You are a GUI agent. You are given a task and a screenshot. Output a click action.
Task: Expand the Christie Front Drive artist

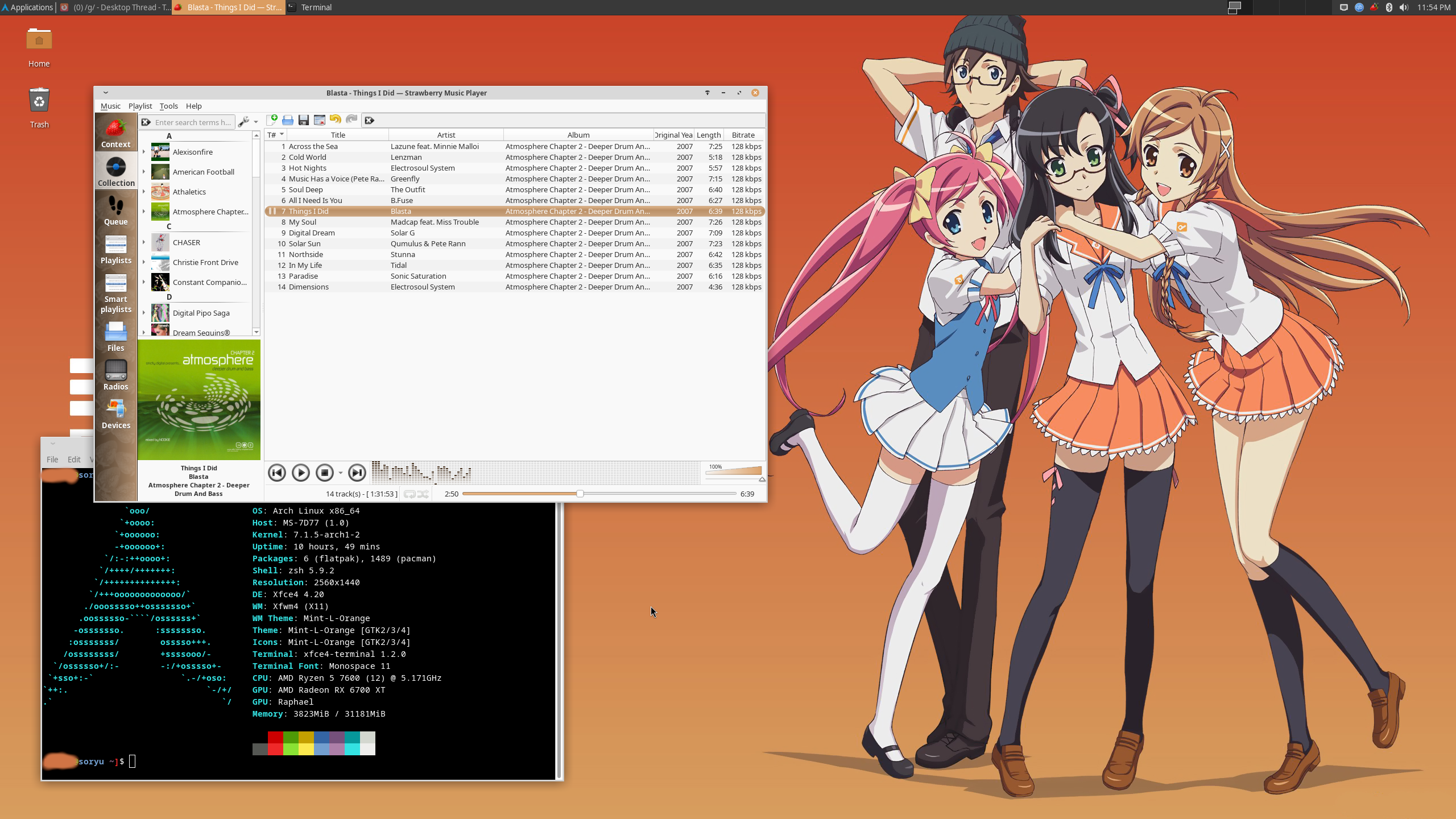point(144,262)
